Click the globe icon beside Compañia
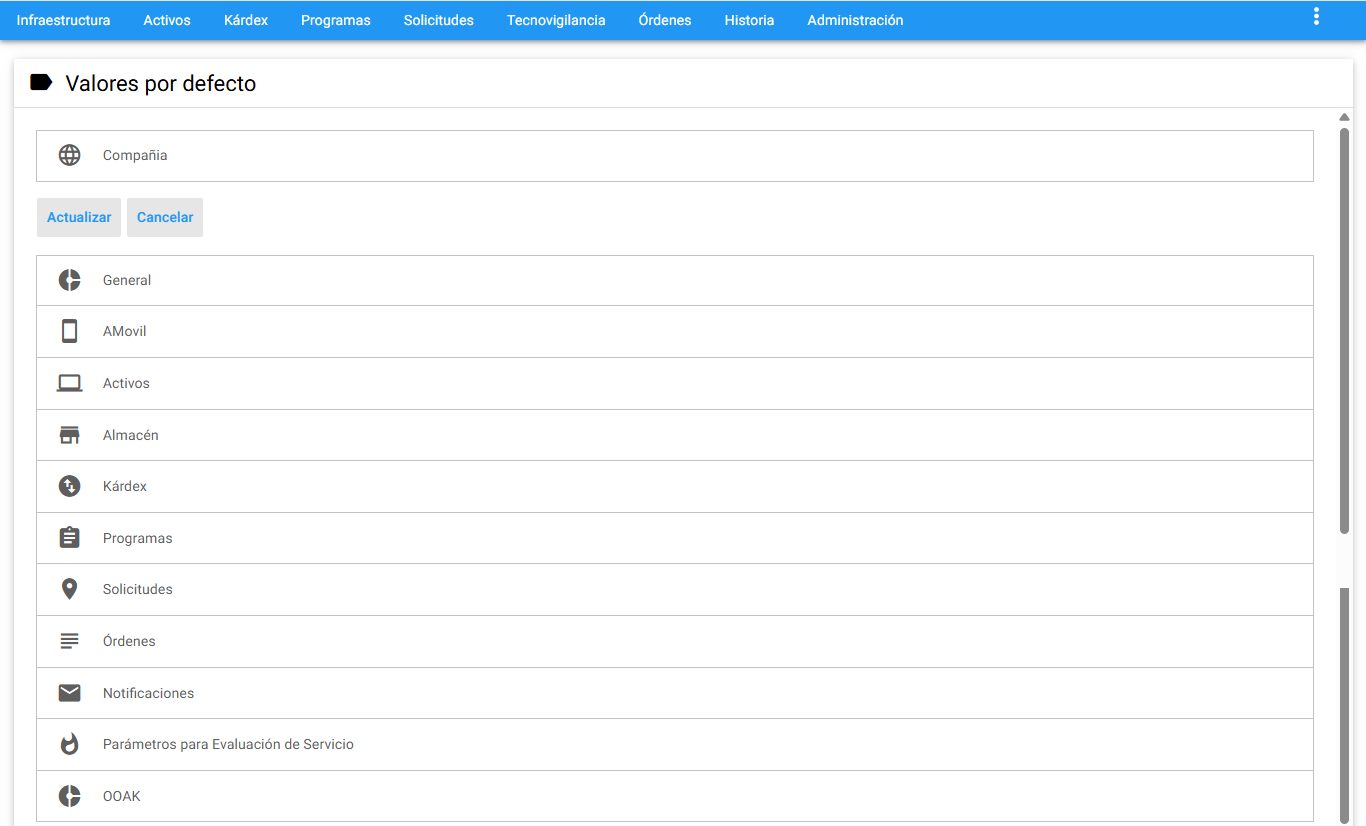 [x=69, y=155]
